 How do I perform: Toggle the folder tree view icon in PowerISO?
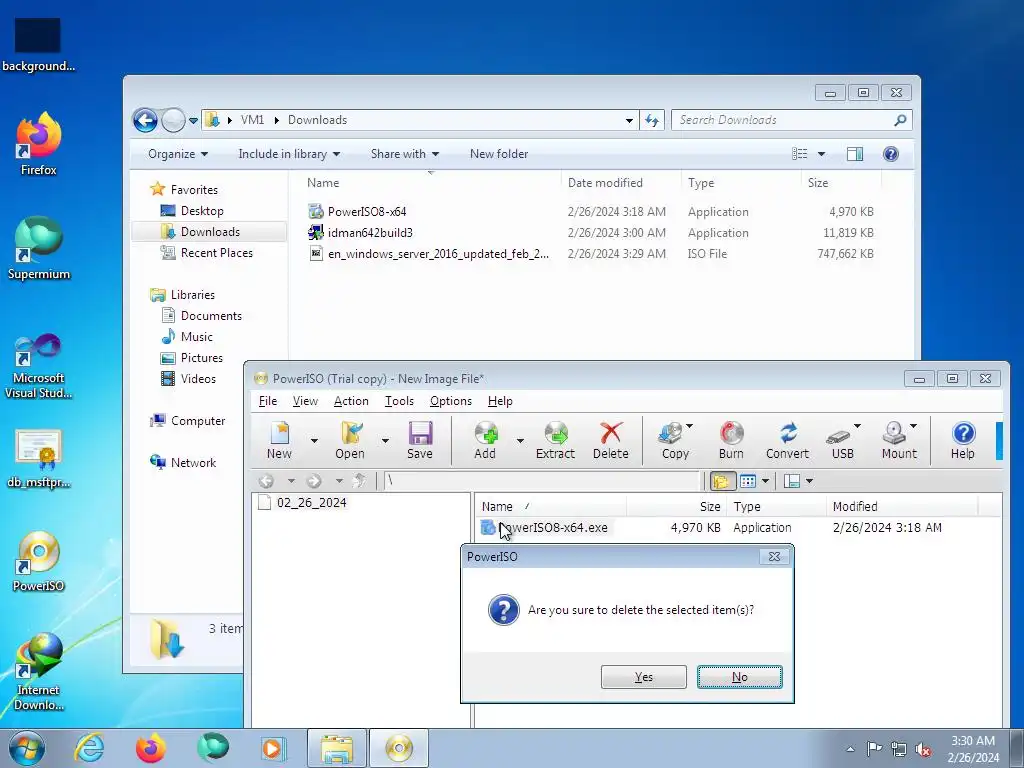pyautogui.click(x=722, y=481)
